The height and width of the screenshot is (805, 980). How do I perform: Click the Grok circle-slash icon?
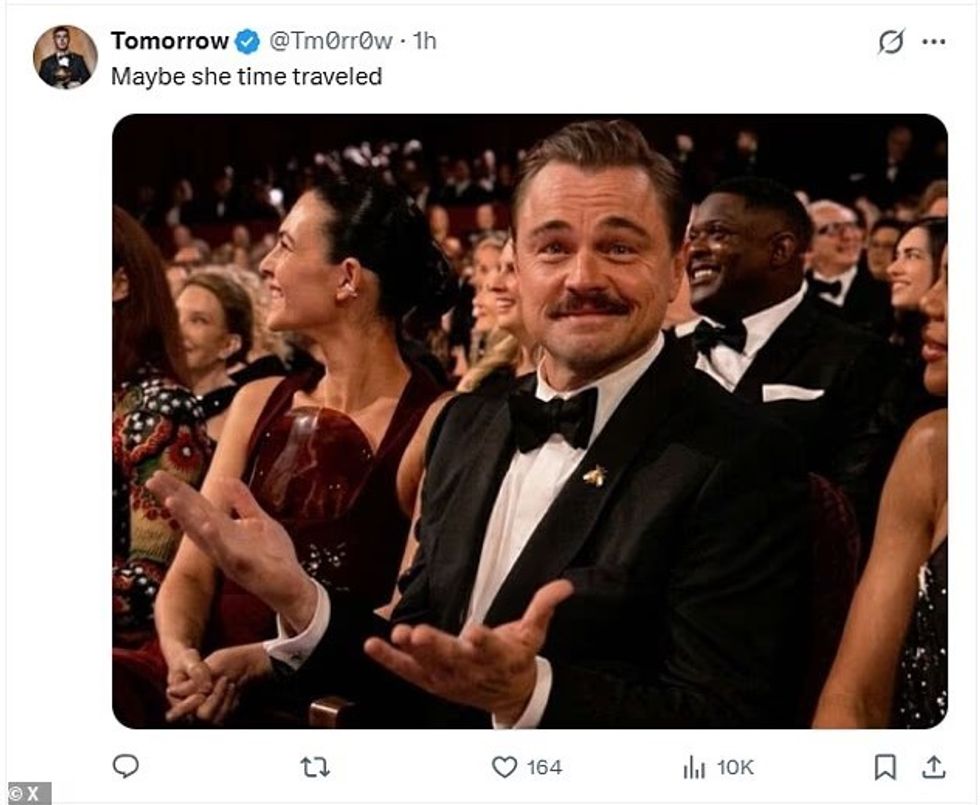(x=891, y=42)
